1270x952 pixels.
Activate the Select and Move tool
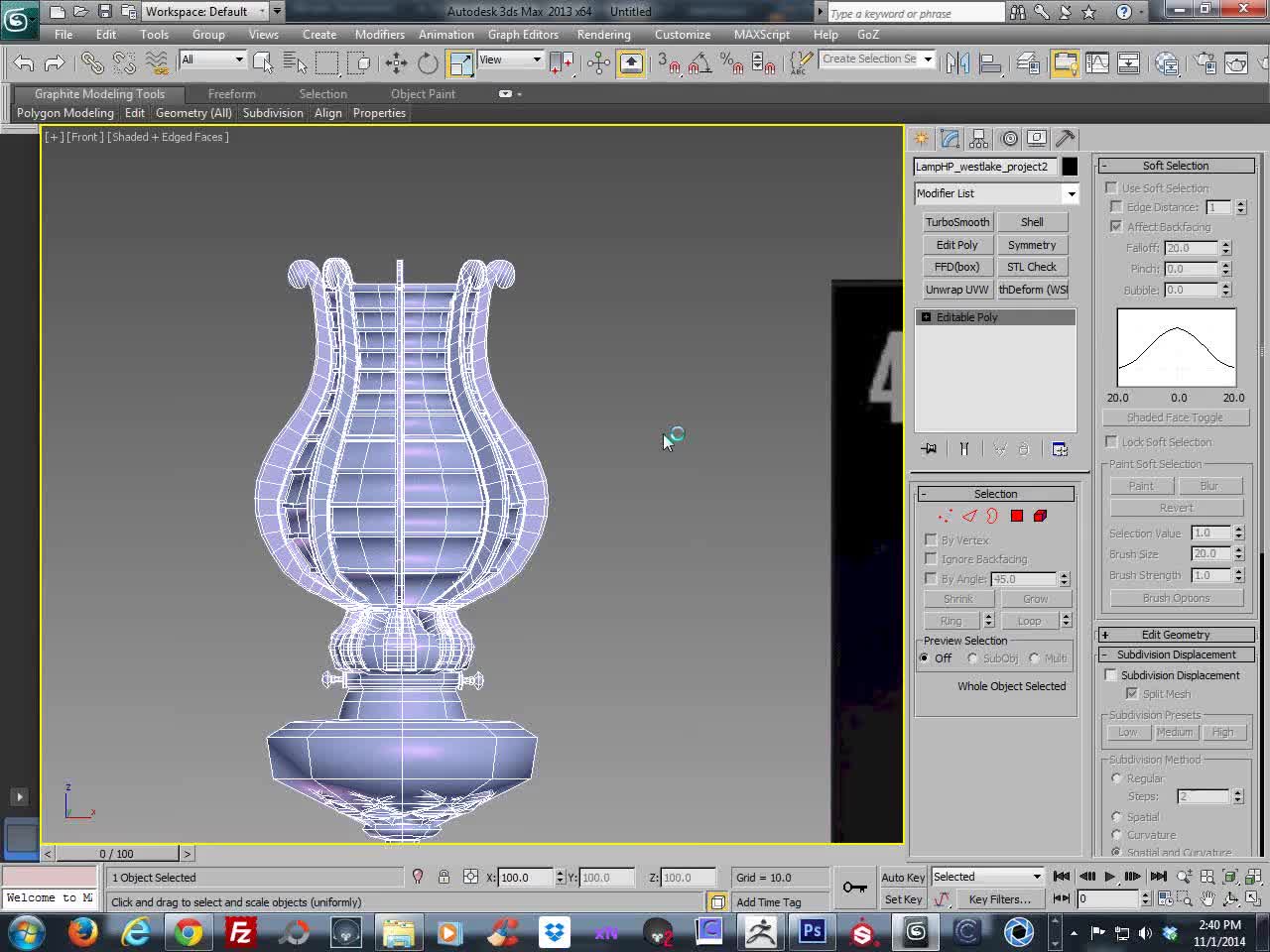click(x=396, y=62)
